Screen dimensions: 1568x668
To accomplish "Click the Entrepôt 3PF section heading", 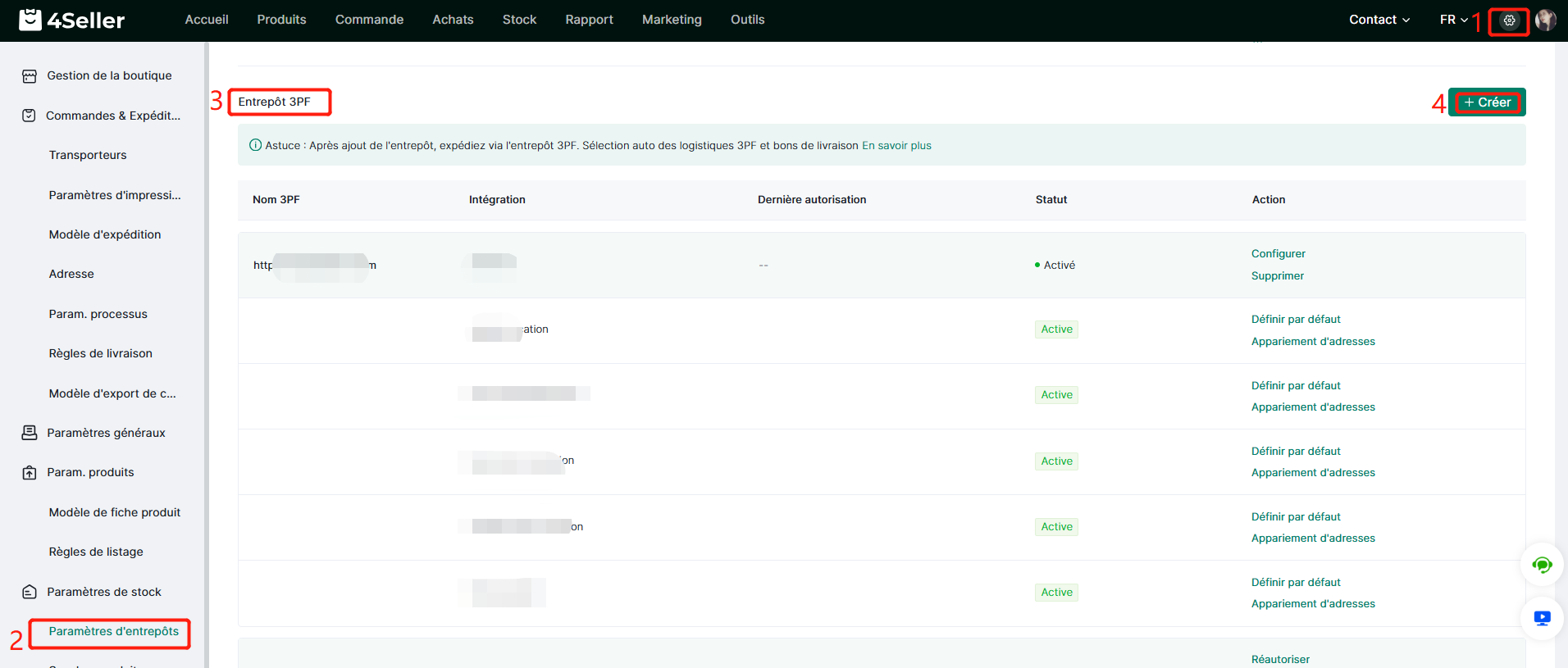I will coord(274,102).
